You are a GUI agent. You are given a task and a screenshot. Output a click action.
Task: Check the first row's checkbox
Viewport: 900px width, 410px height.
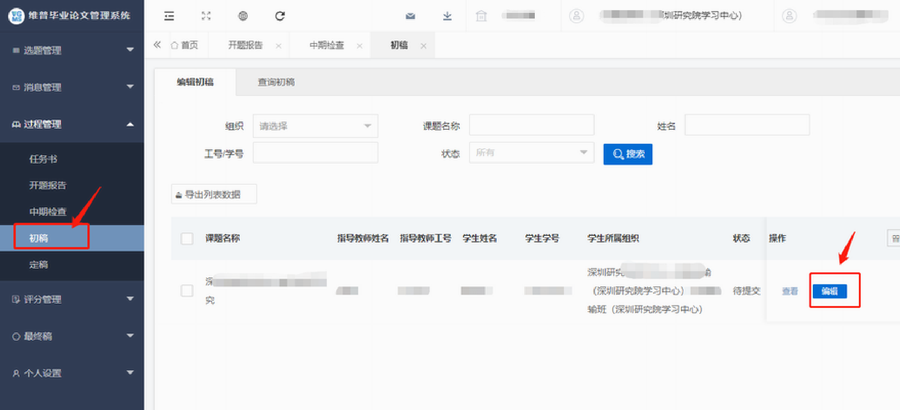pyautogui.click(x=187, y=290)
